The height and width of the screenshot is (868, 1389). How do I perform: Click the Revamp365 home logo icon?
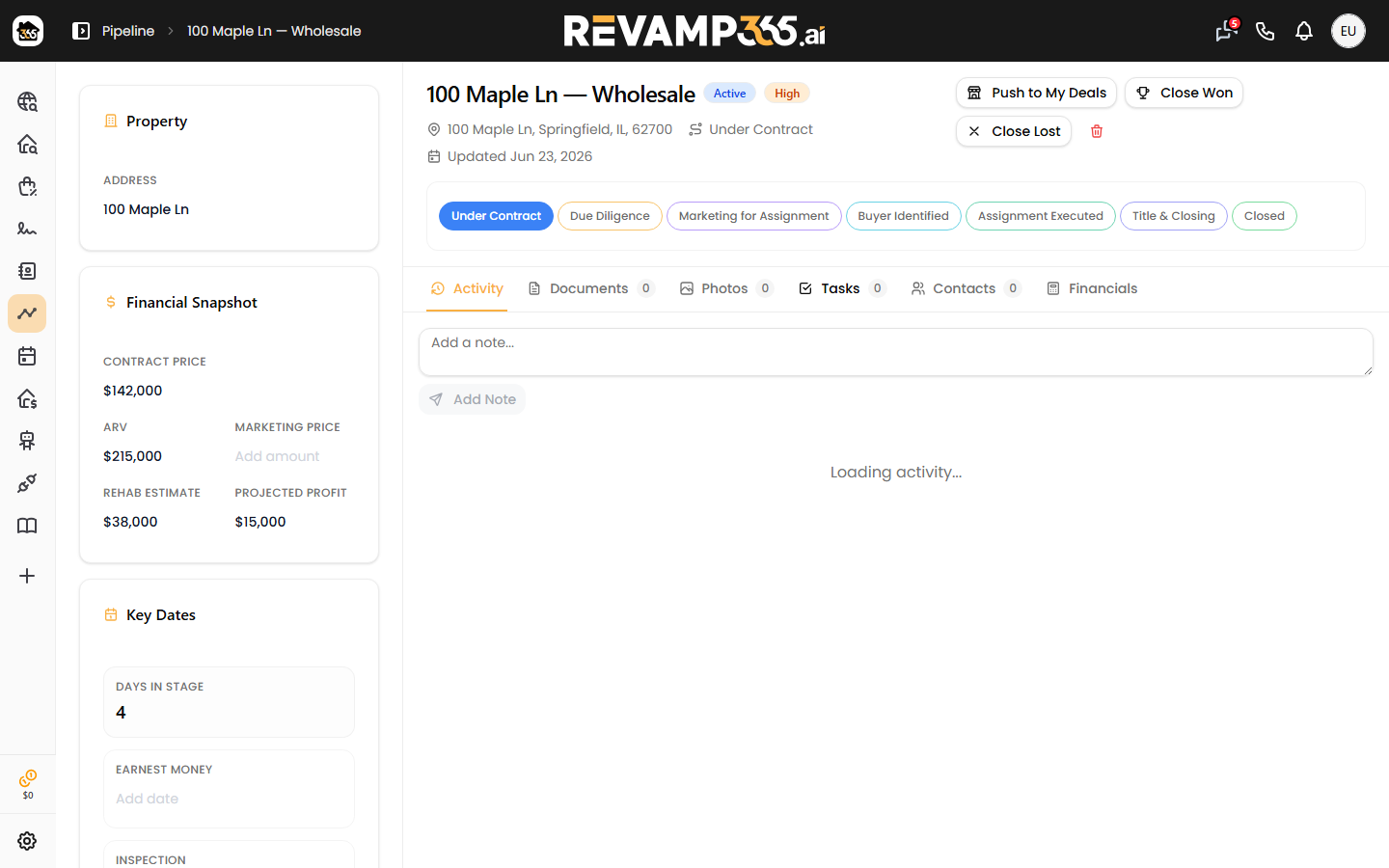pyautogui.click(x=28, y=31)
